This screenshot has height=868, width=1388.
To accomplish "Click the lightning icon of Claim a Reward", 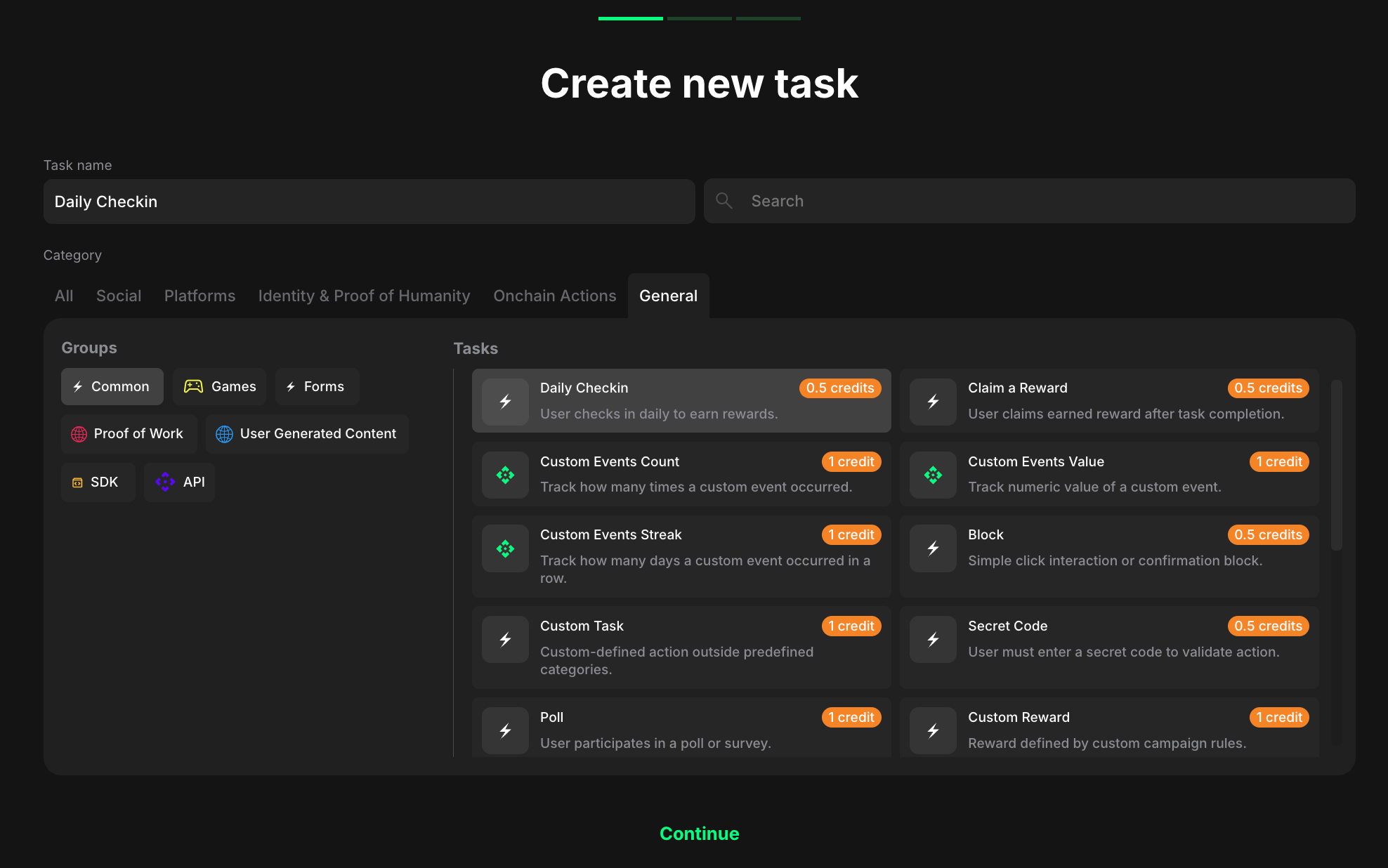I will point(933,402).
